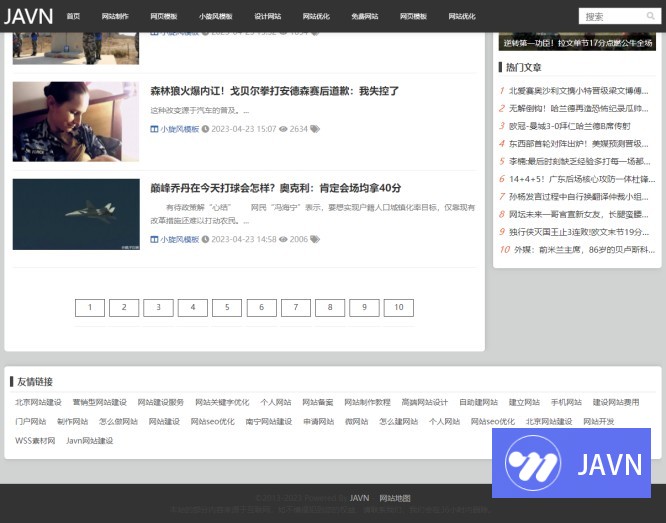Click the eye views icon beside 2634
This screenshot has width=666, height=523.
tap(283, 129)
